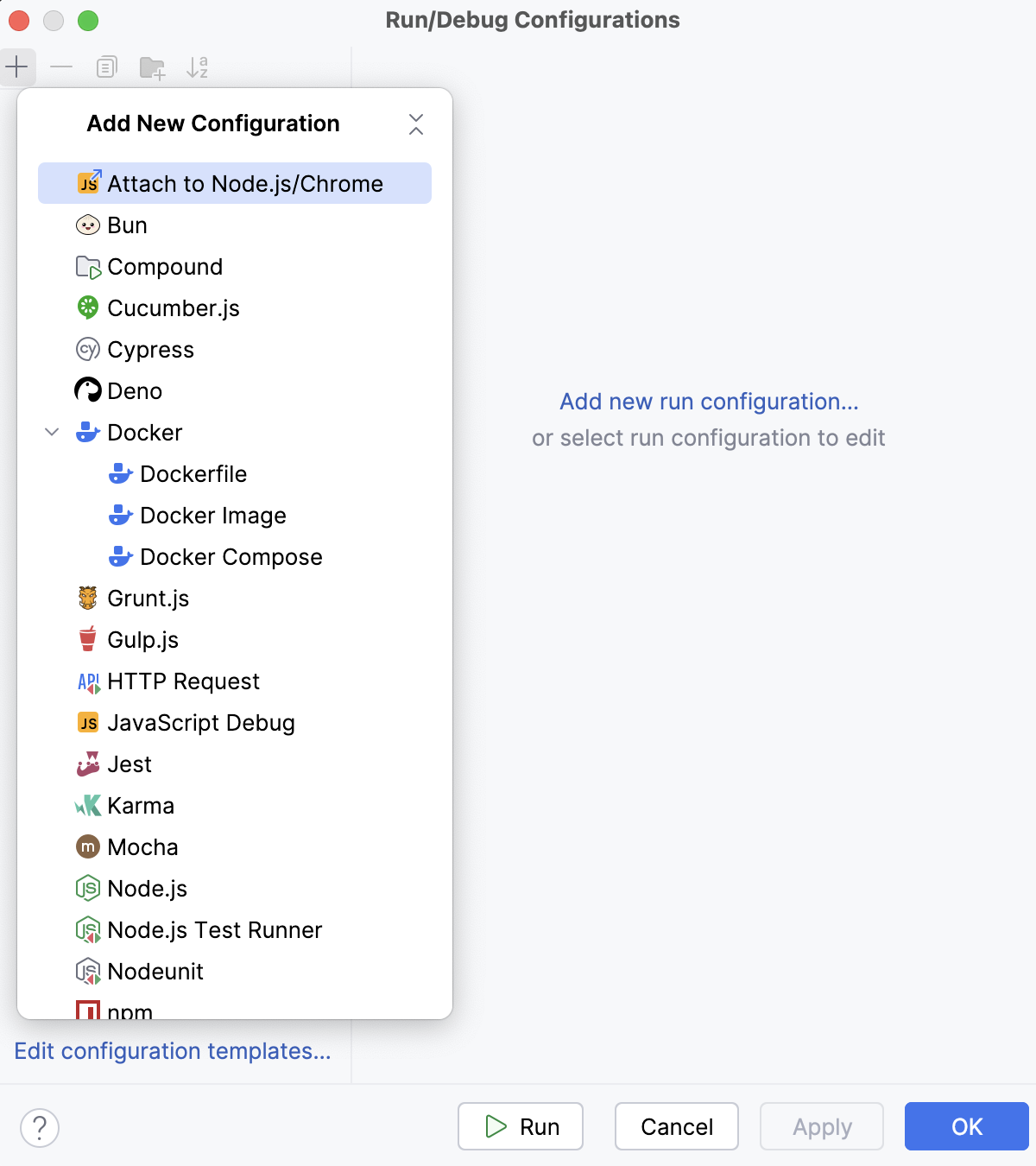Select the Jest test configuration
Image resolution: width=1036 pixels, height=1166 pixels.
129,764
